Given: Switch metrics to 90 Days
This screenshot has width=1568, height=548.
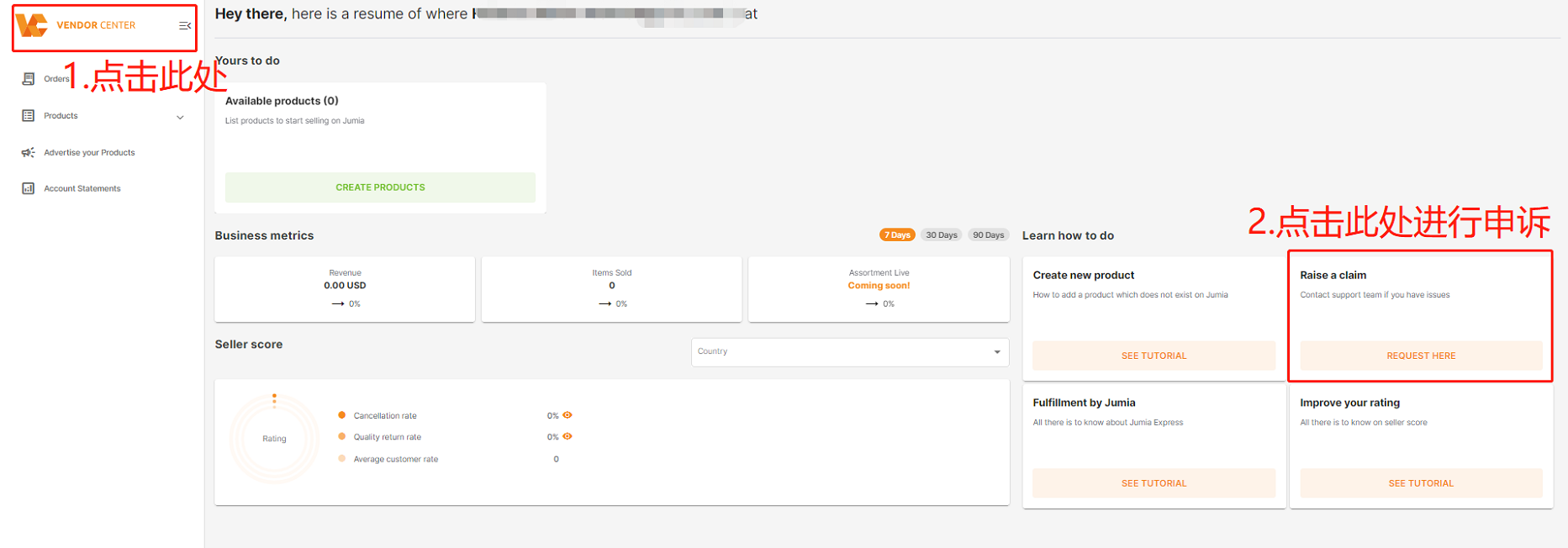Looking at the screenshot, I should pyautogui.click(x=988, y=235).
